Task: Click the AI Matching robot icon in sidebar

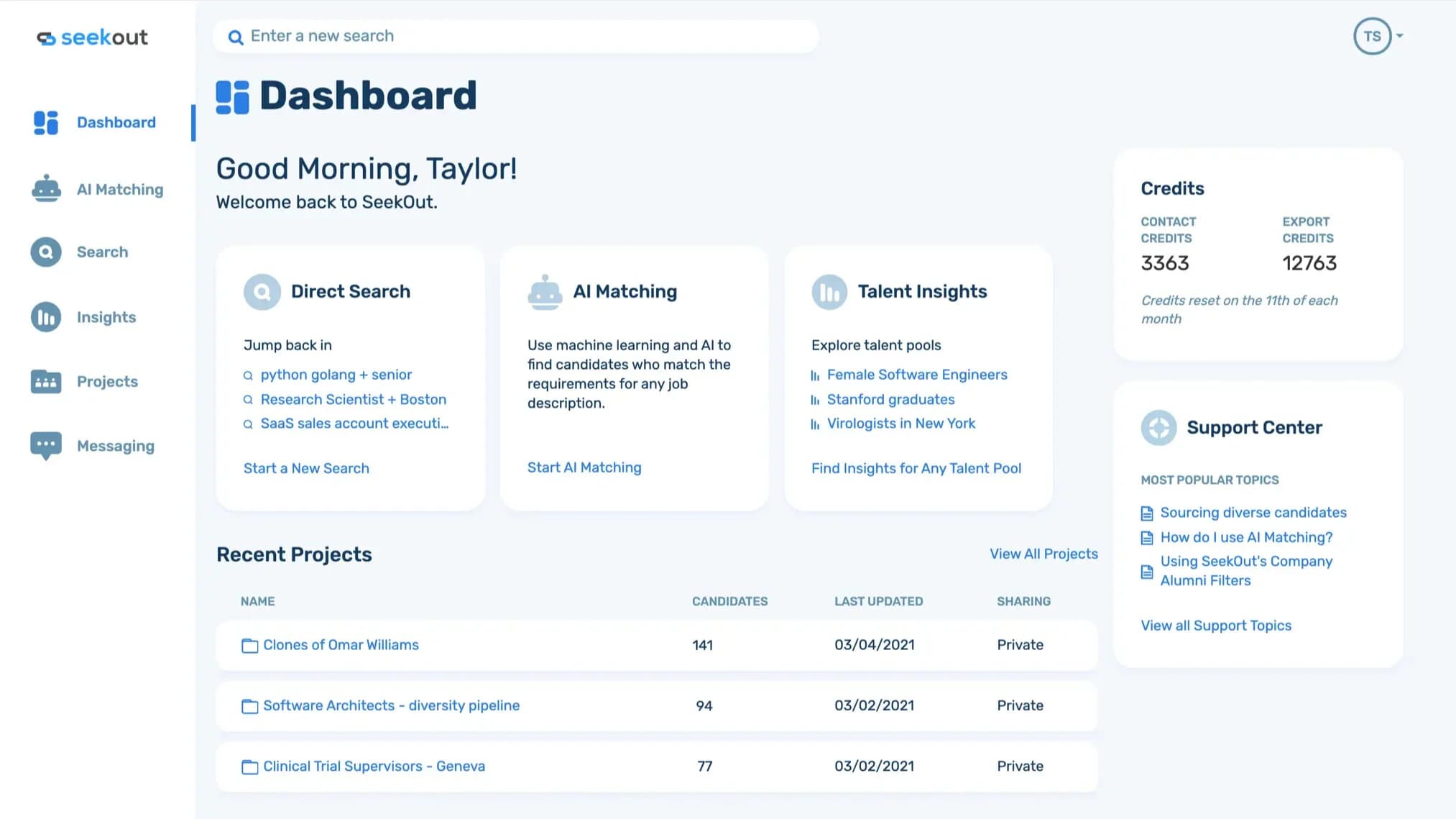Action: coord(46,188)
